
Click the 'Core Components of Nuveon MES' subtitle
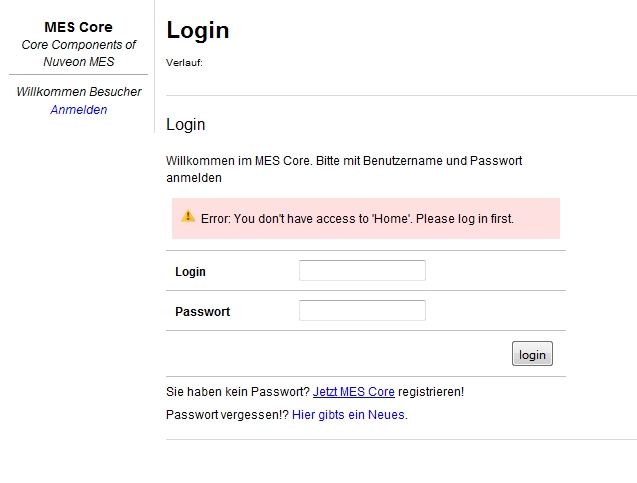click(79, 53)
